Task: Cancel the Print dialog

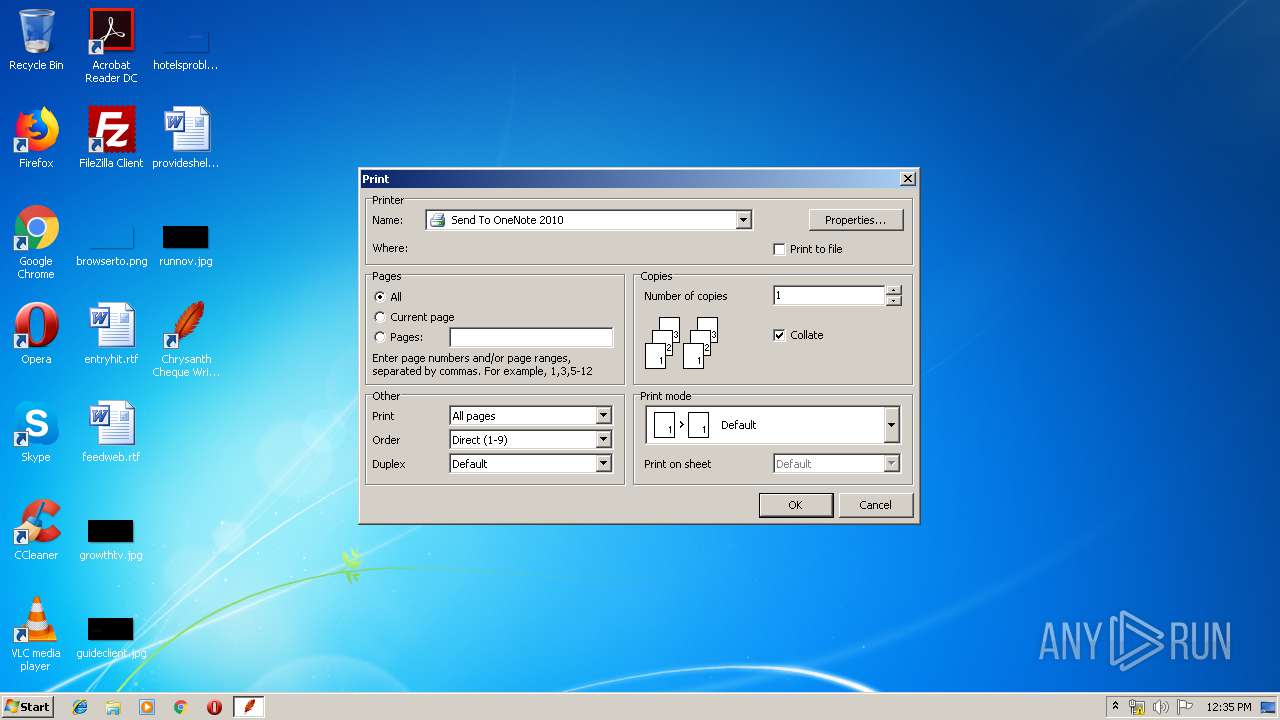Action: (876, 505)
